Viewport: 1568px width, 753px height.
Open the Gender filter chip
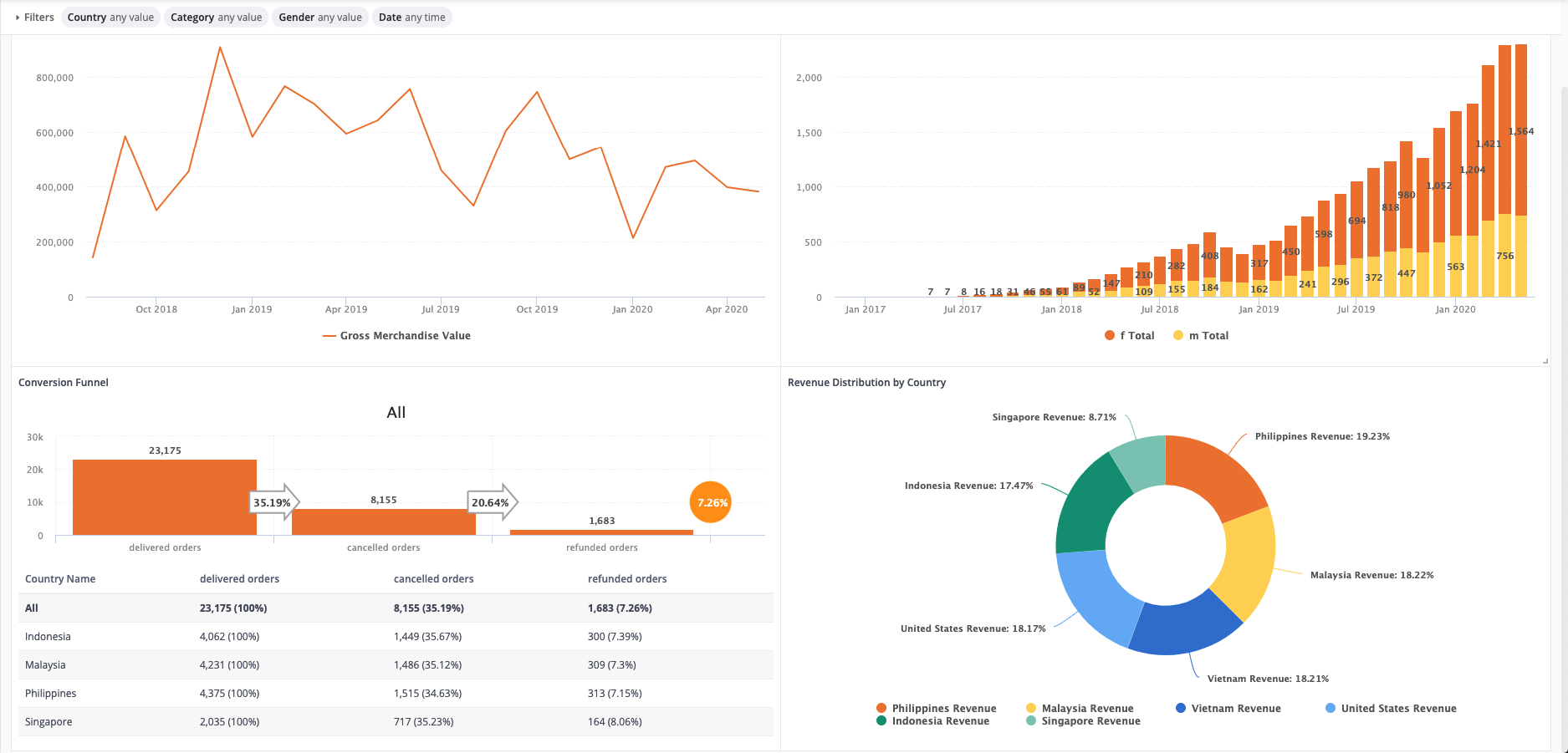pos(319,18)
